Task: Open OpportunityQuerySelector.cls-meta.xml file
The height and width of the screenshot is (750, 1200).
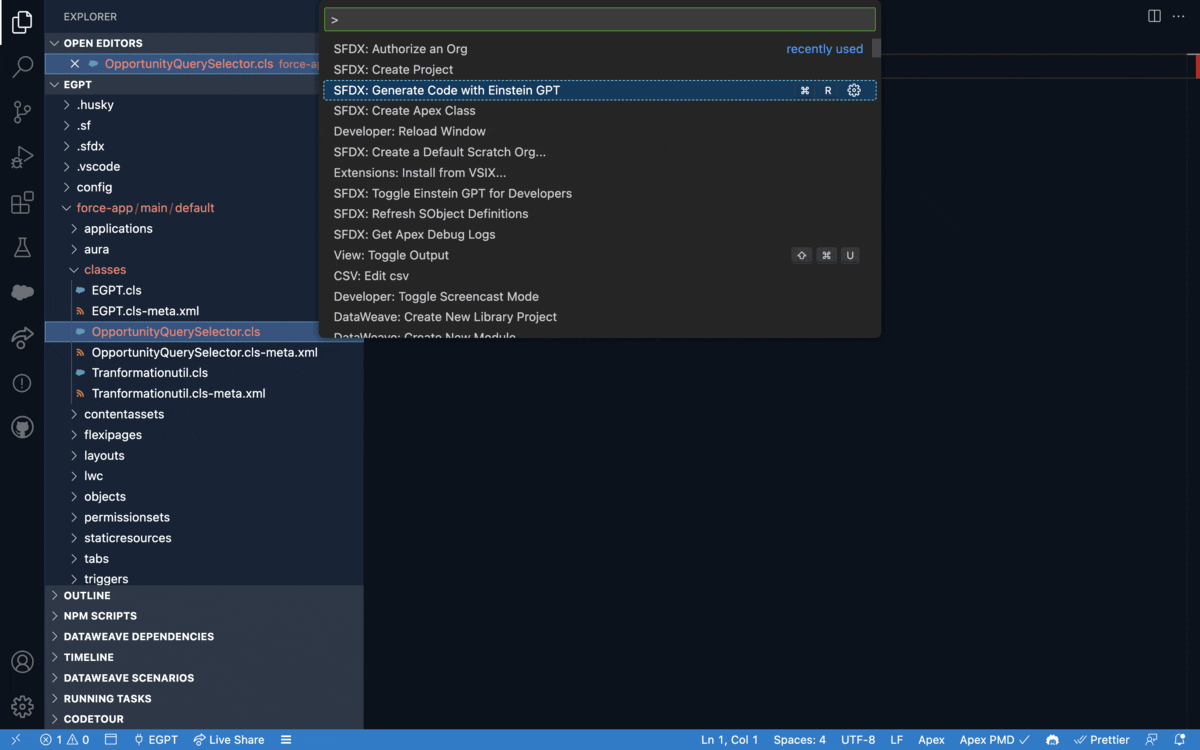Action: point(204,352)
